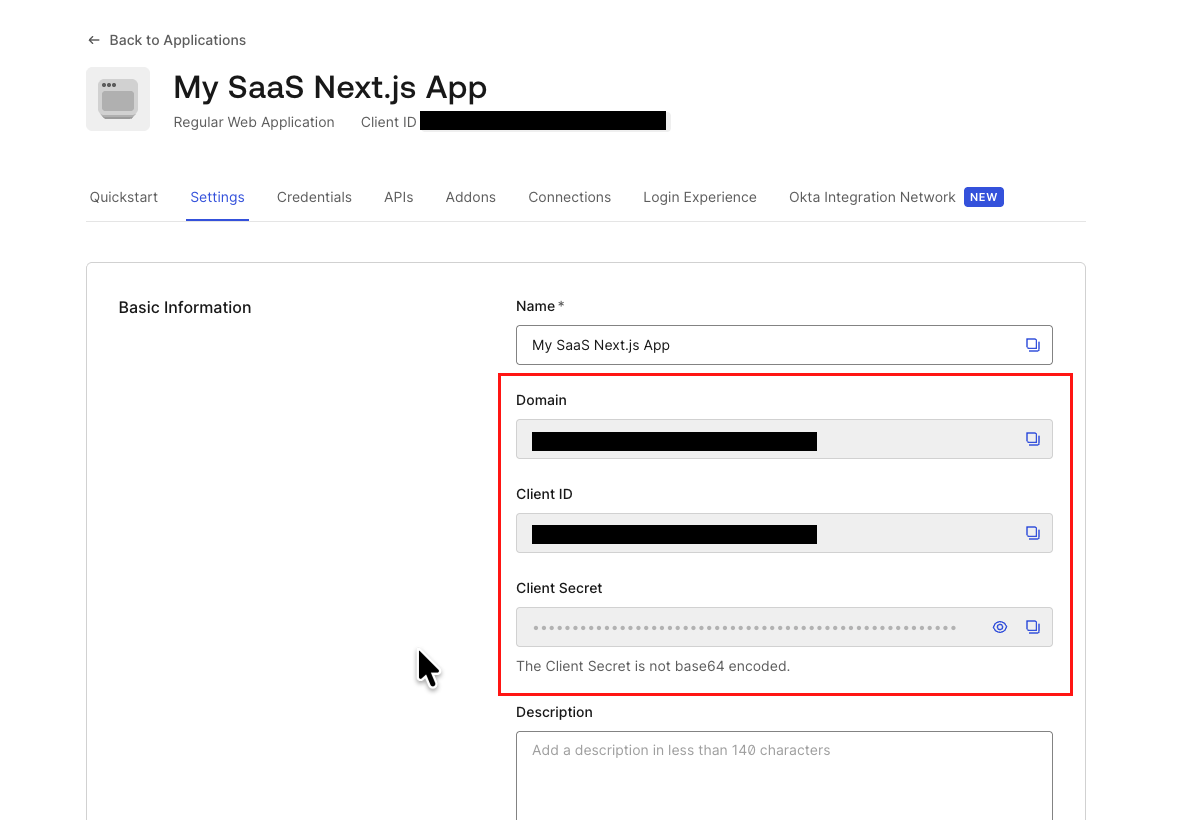Click the NEW badge on Okta Integration Network
The image size is (1200, 820).
click(x=983, y=197)
